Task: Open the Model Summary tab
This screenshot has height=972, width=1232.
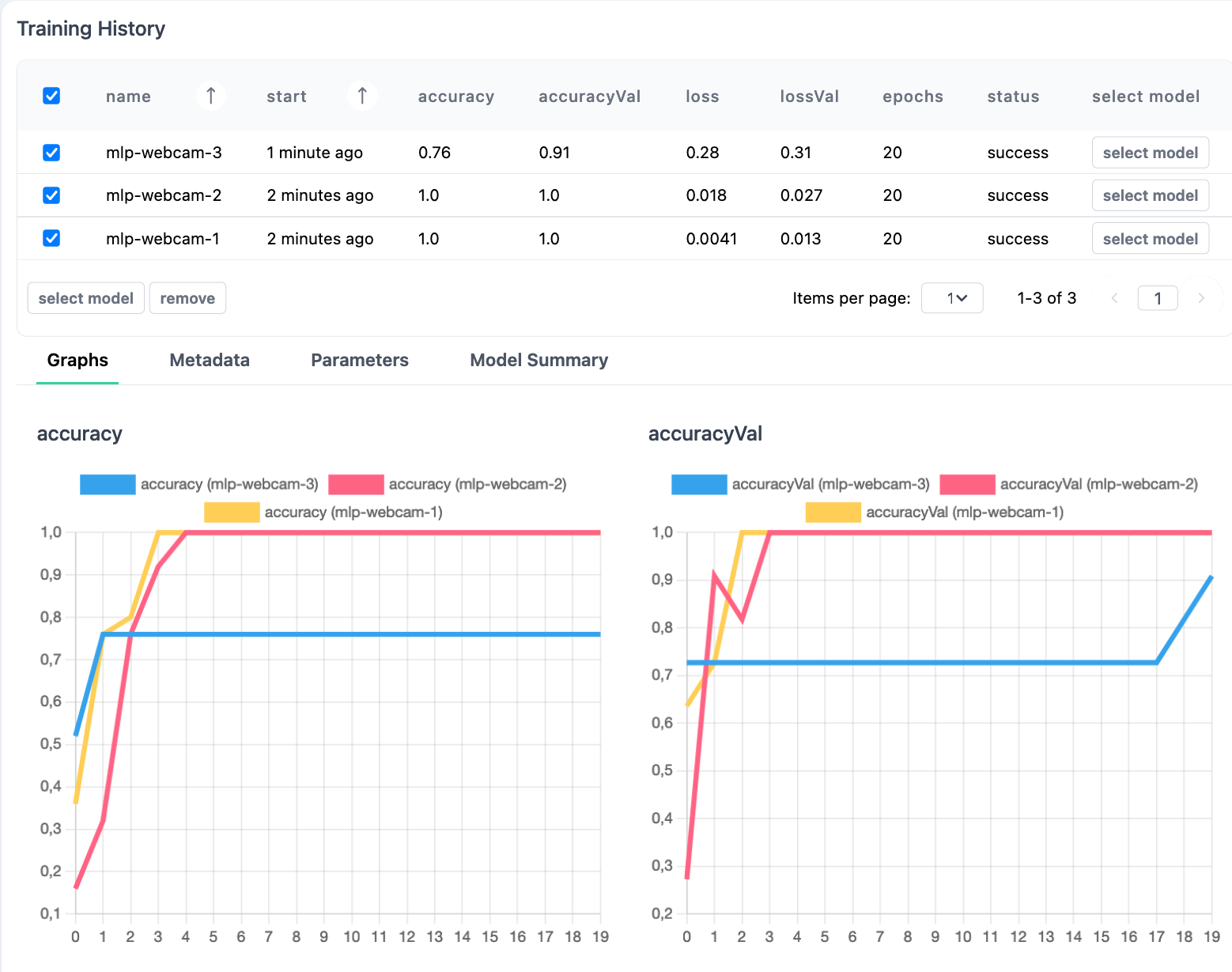Action: [539, 360]
